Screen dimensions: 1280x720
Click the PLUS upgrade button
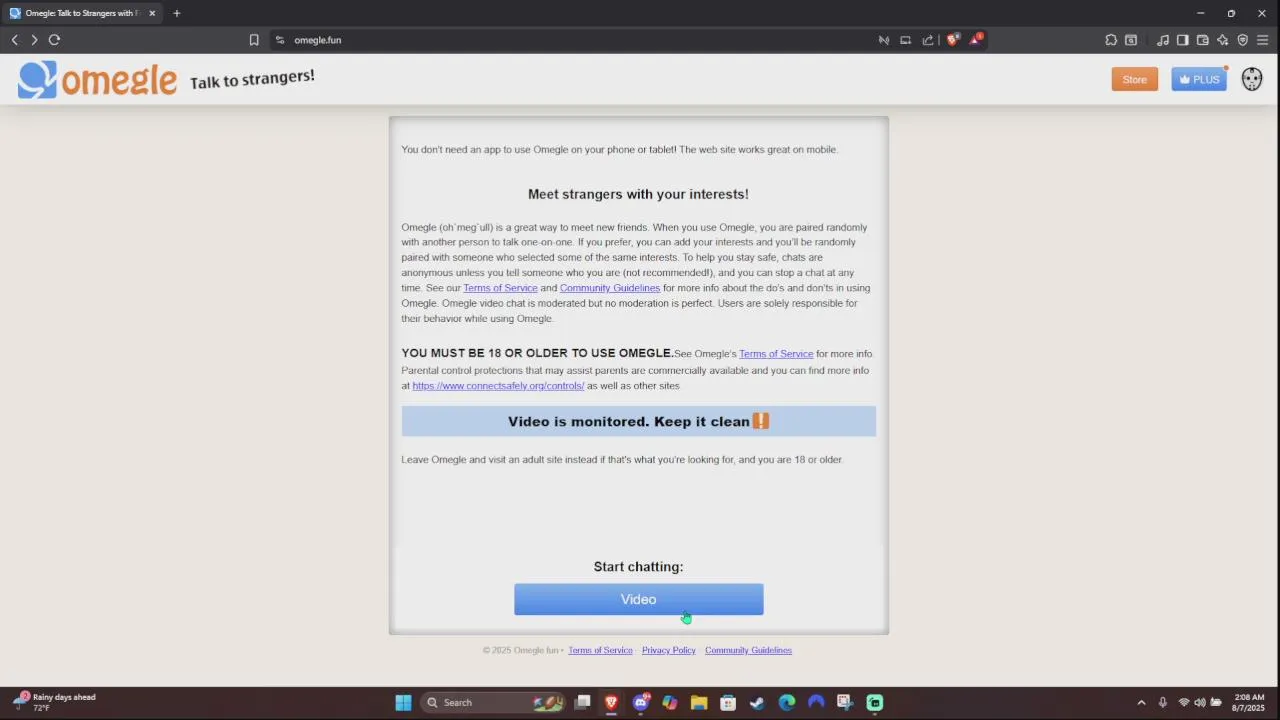pos(1199,79)
